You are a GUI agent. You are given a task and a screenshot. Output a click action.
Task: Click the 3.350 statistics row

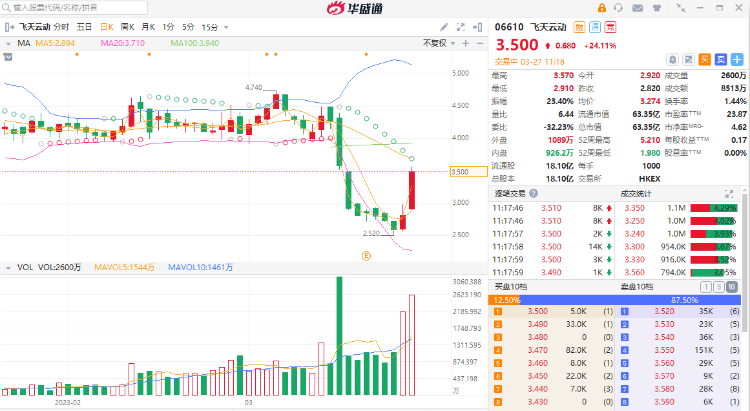tap(678, 208)
